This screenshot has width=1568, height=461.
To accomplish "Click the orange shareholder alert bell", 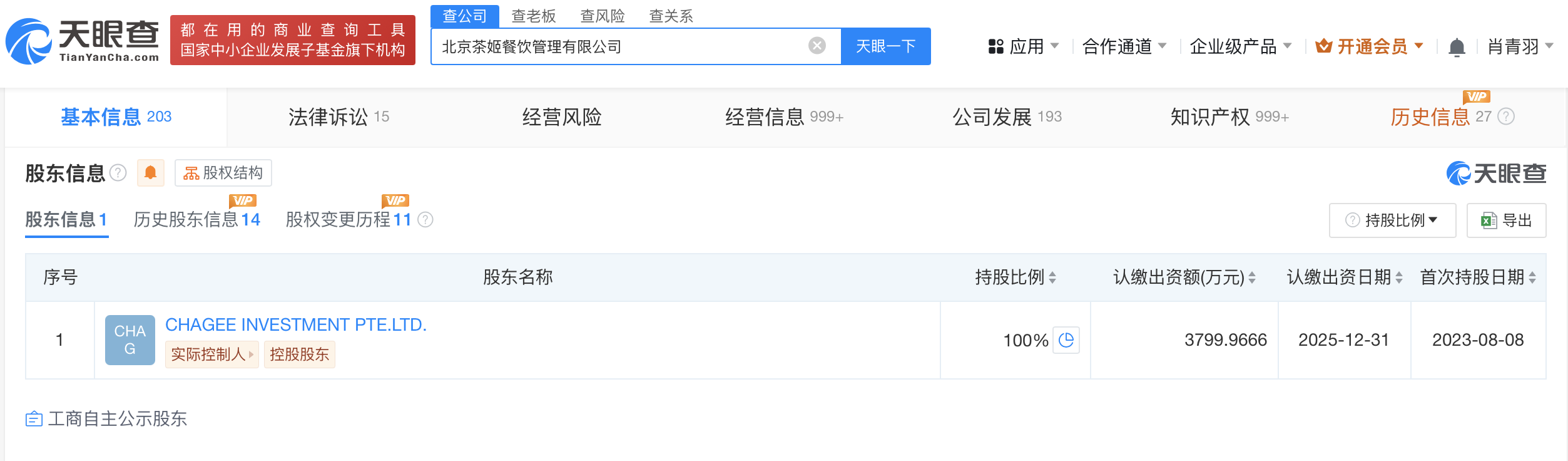I will 150,173.
